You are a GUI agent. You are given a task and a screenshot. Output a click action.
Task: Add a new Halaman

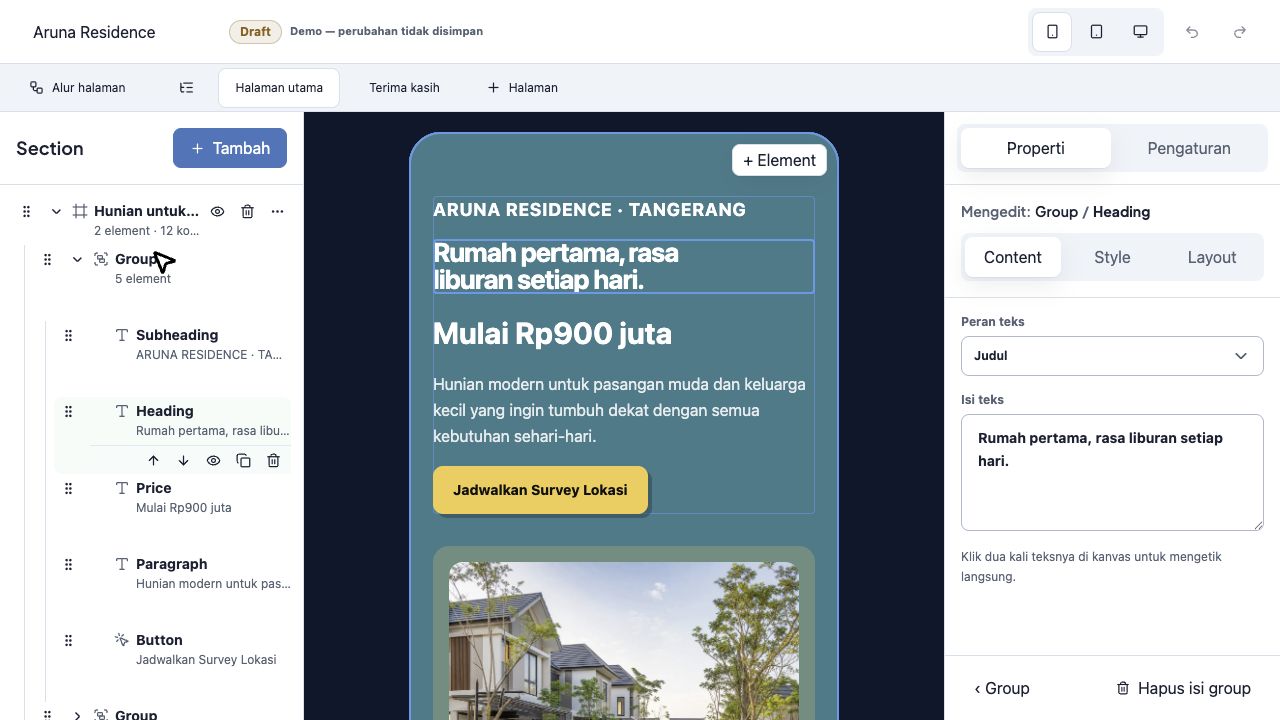[522, 88]
